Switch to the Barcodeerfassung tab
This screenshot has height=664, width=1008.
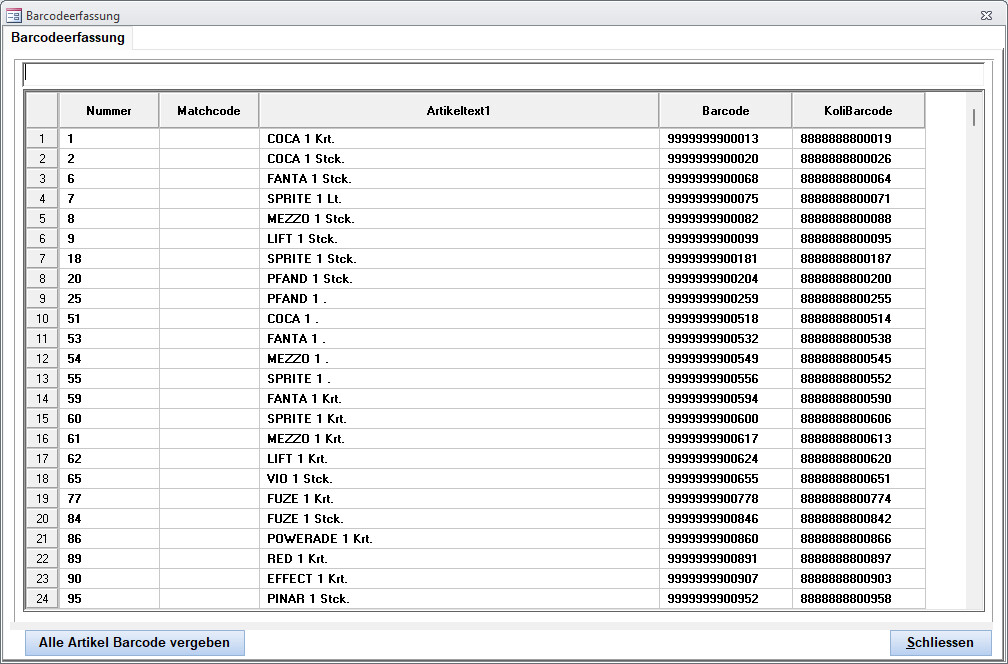(x=68, y=38)
